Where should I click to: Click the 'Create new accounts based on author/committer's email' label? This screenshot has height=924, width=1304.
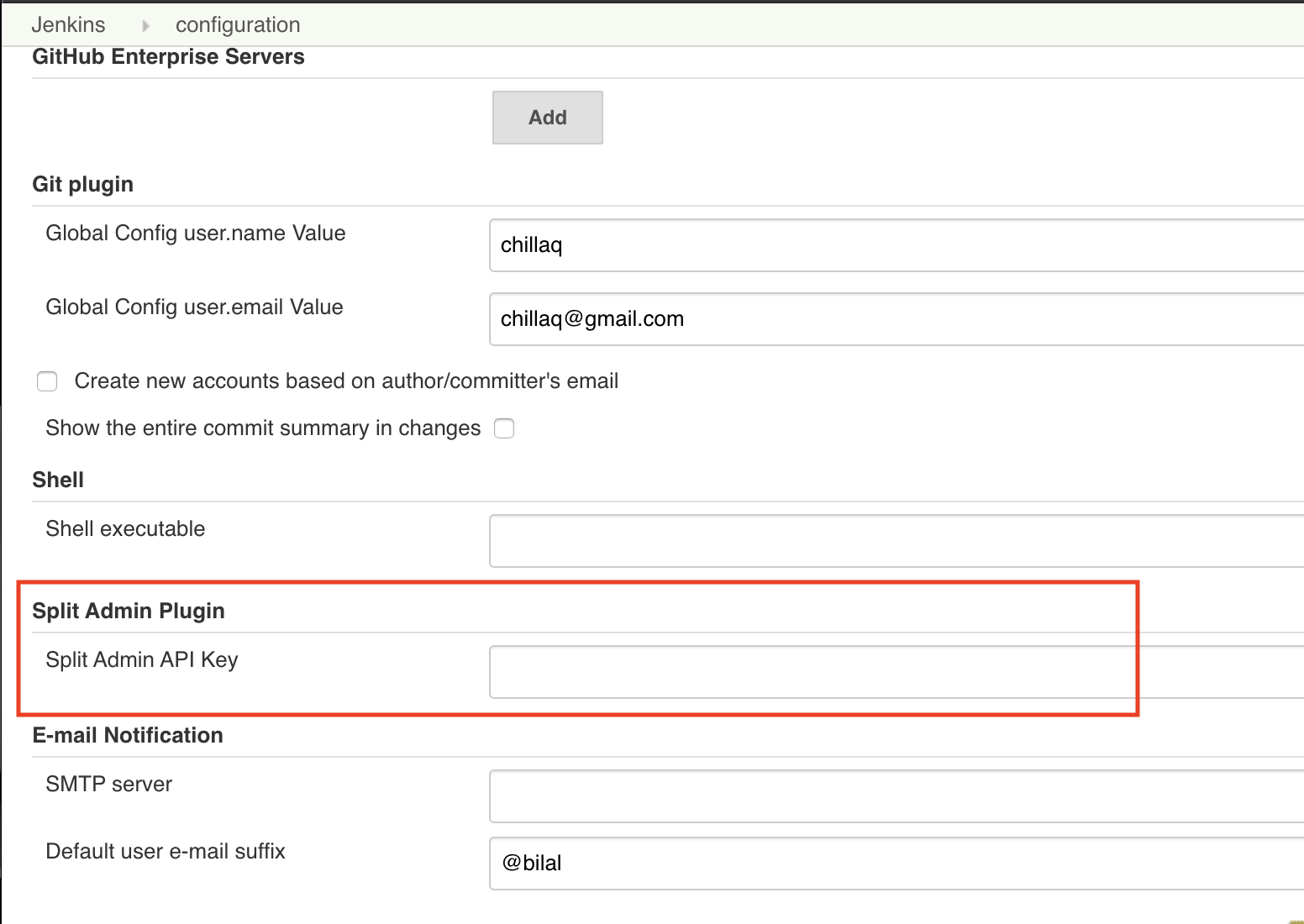pos(346,381)
